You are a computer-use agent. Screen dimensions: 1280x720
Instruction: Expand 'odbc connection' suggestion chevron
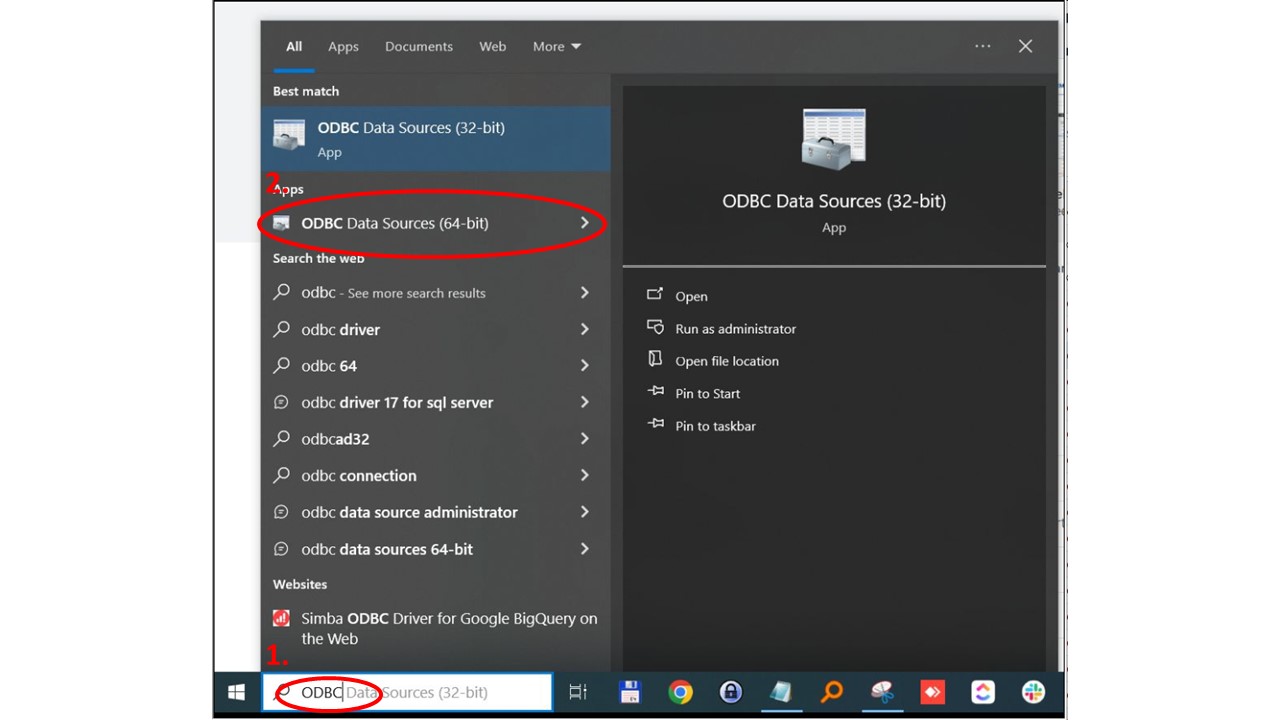pos(585,475)
